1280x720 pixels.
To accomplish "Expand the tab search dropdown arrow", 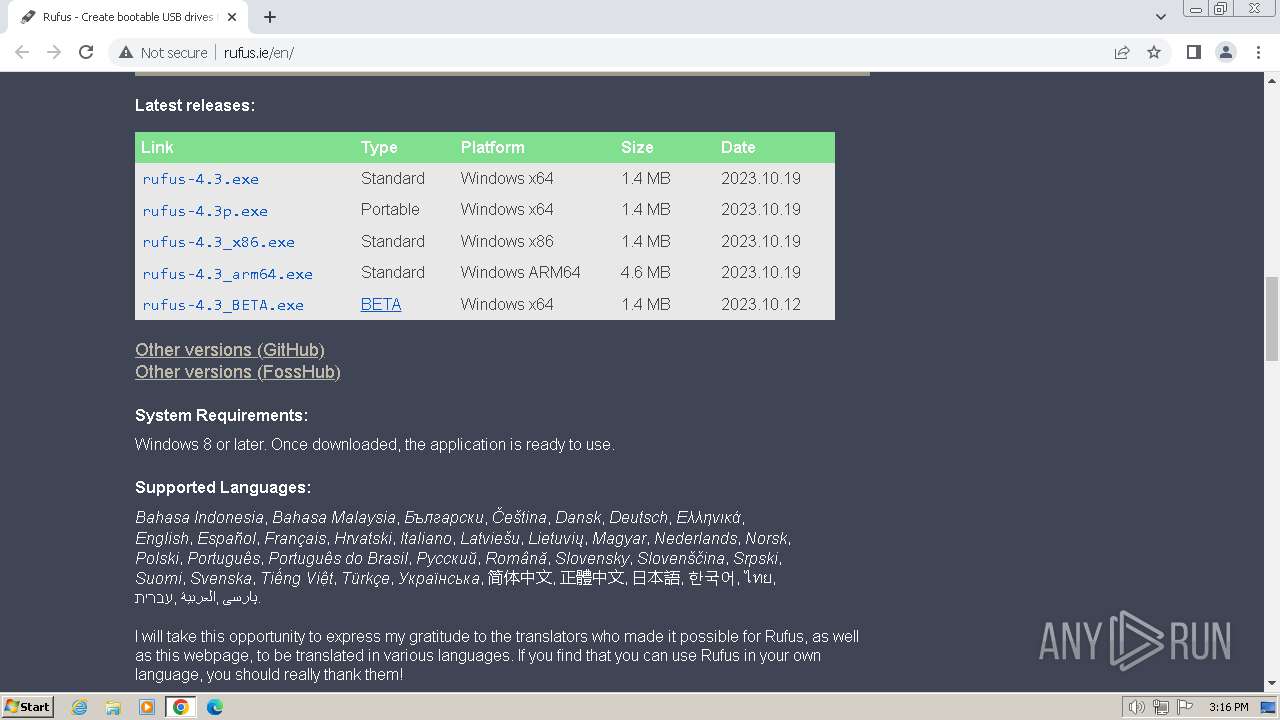I will (x=1160, y=17).
